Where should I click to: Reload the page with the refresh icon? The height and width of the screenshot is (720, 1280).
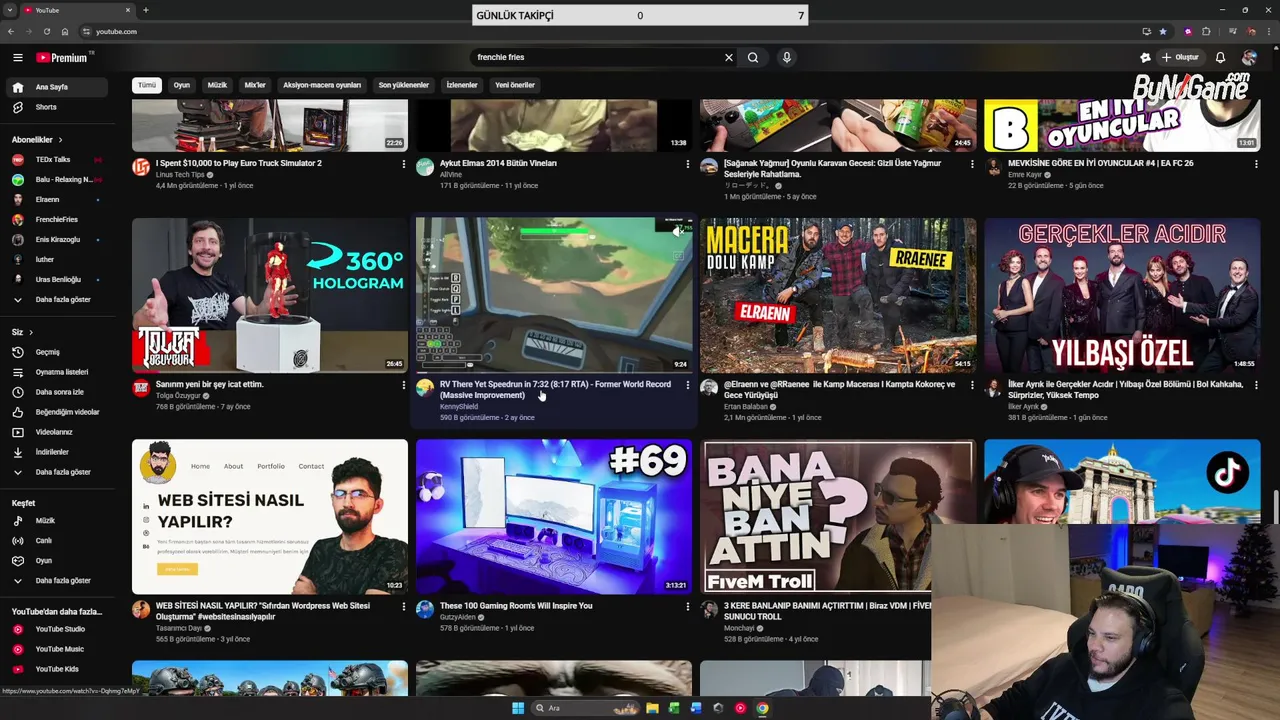(47, 31)
